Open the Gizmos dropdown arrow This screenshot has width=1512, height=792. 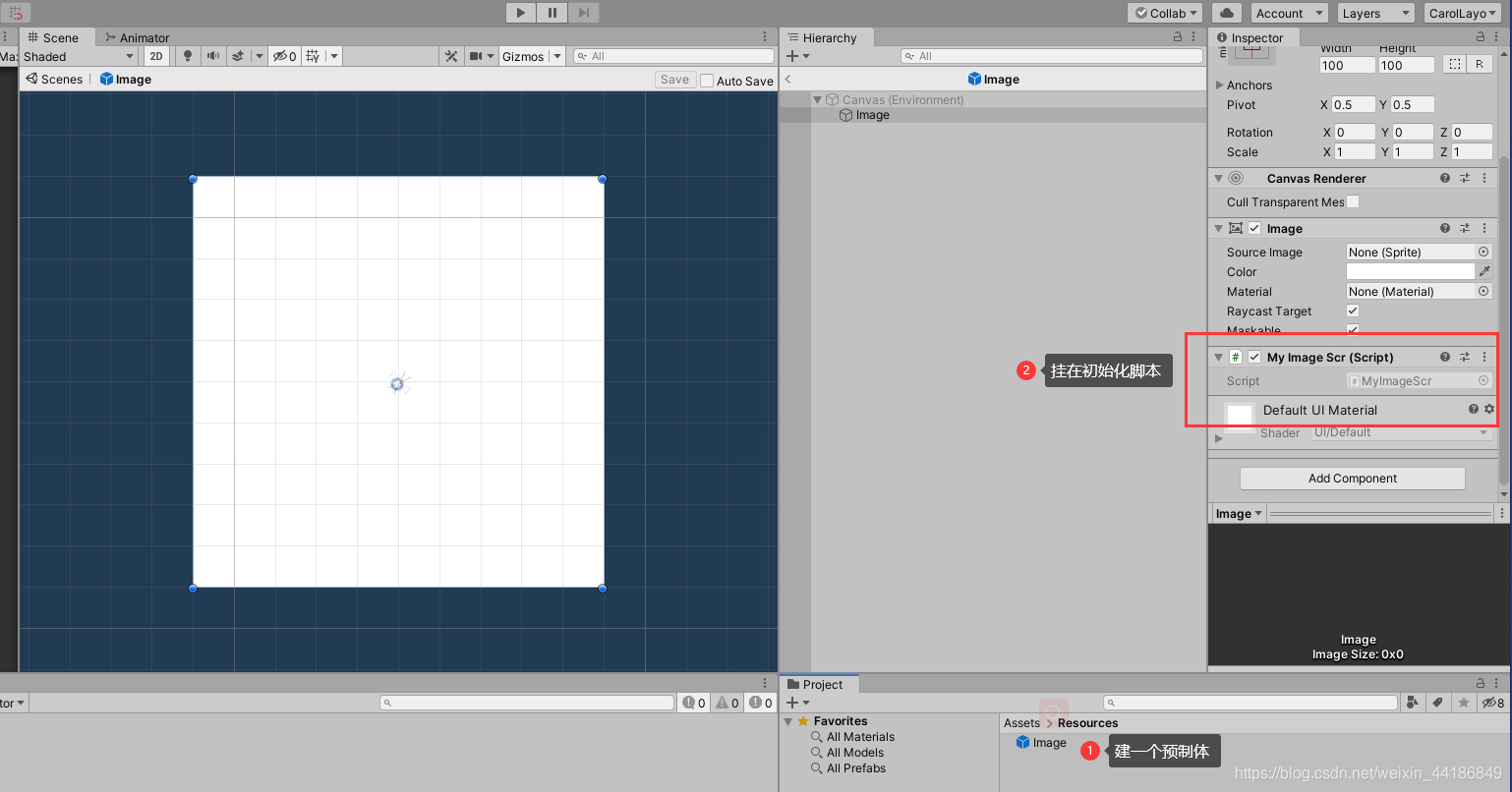(557, 56)
